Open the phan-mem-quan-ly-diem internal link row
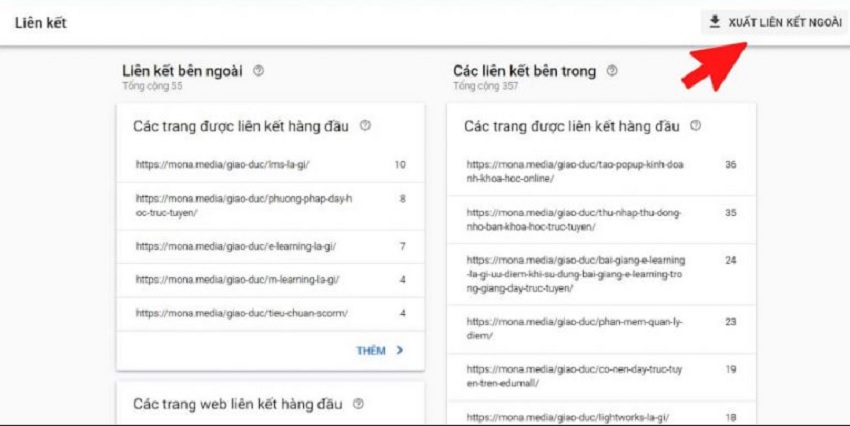Viewport: 850px width, 426px height. 601,329
